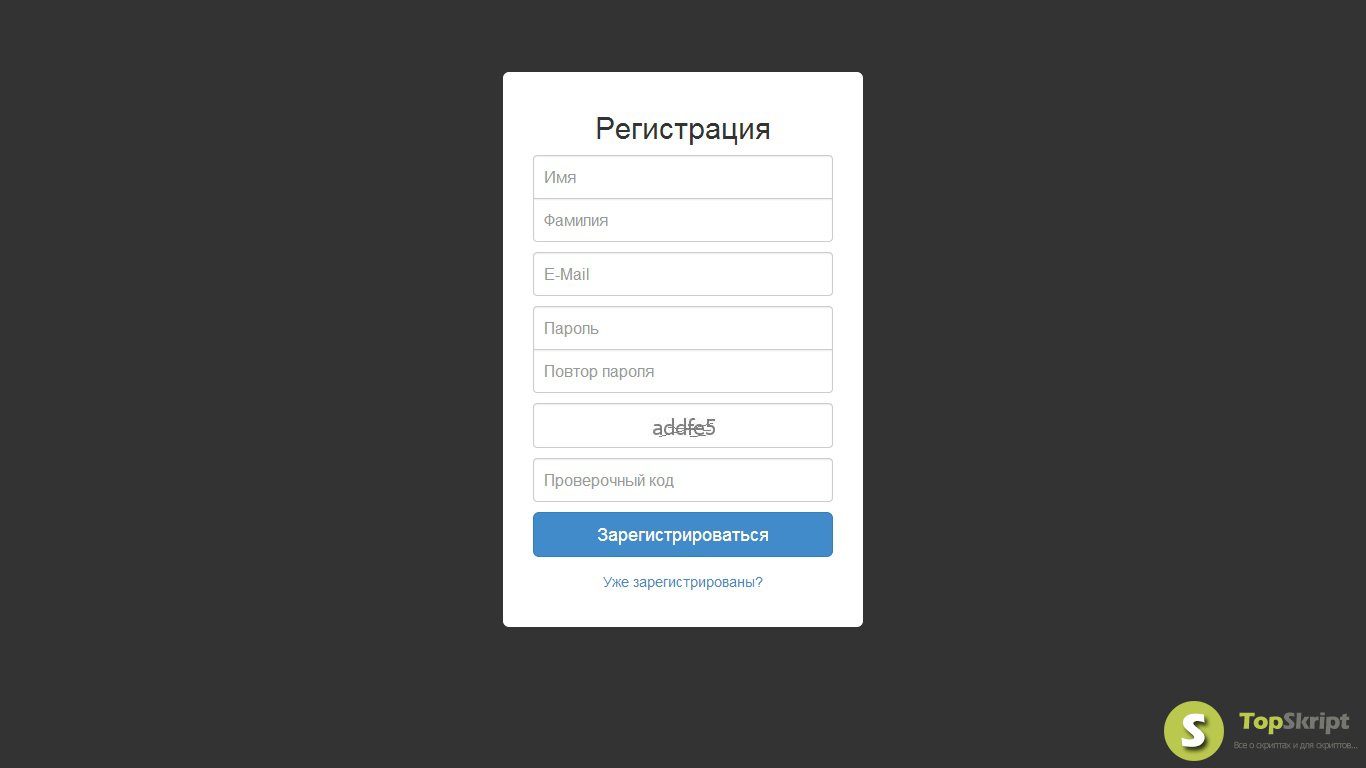Click into the E-Mail field
The image size is (1366, 768).
pos(683,274)
